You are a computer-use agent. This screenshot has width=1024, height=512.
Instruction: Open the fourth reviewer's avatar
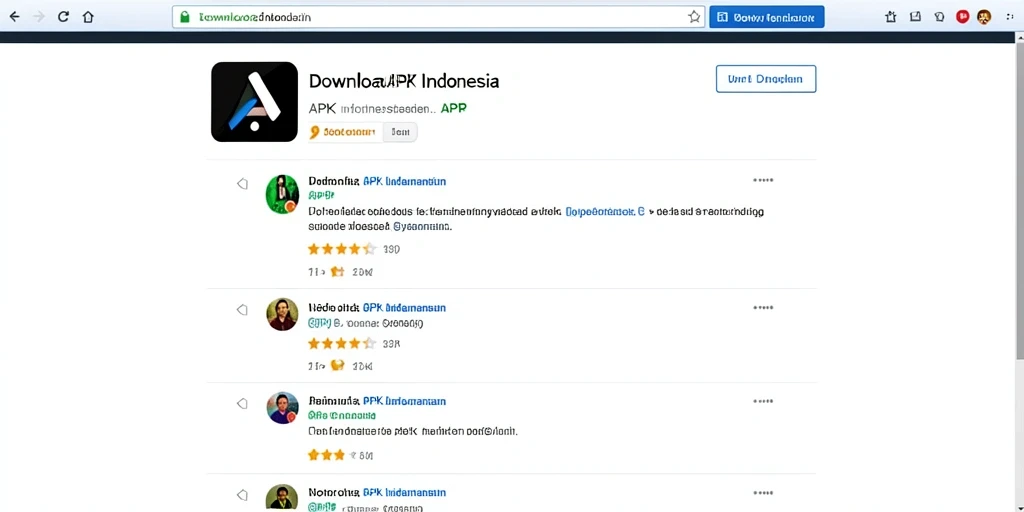click(283, 498)
